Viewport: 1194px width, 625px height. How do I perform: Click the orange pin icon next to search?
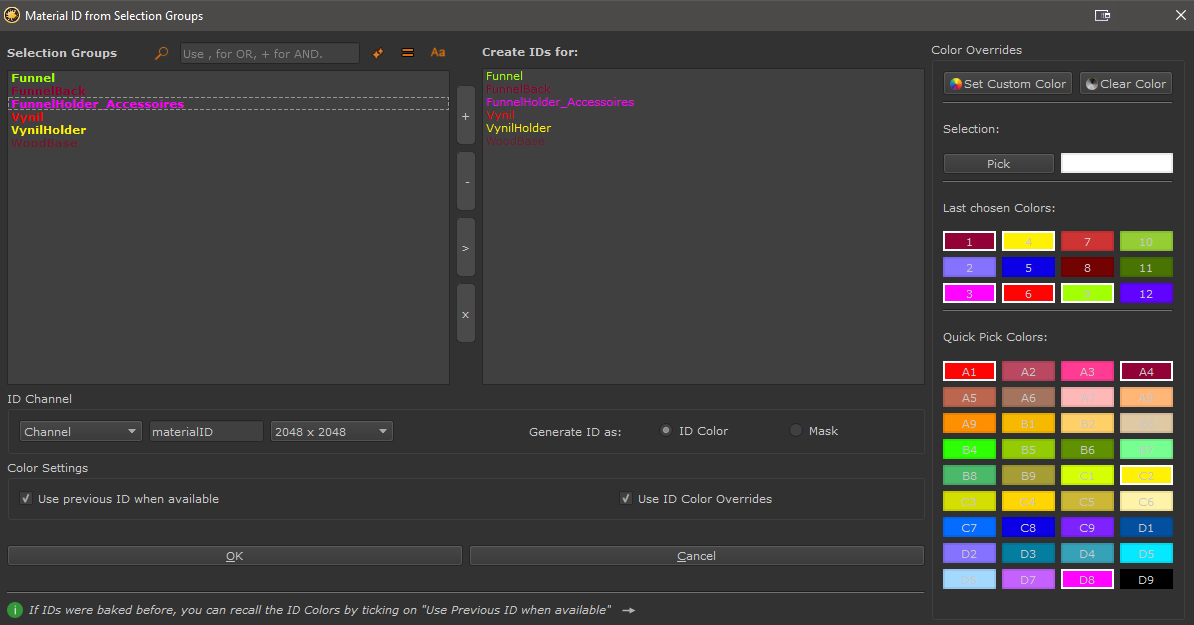378,54
